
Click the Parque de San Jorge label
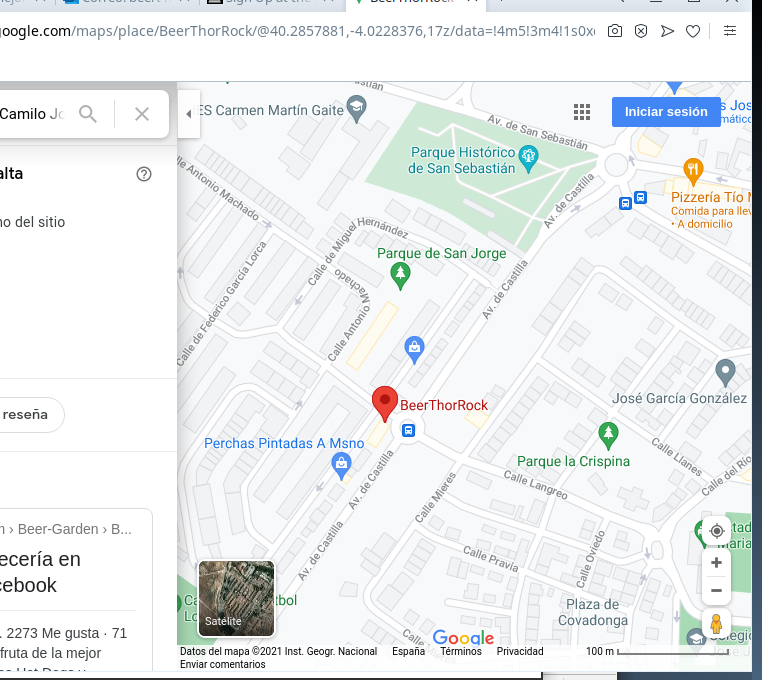[x=442, y=253]
